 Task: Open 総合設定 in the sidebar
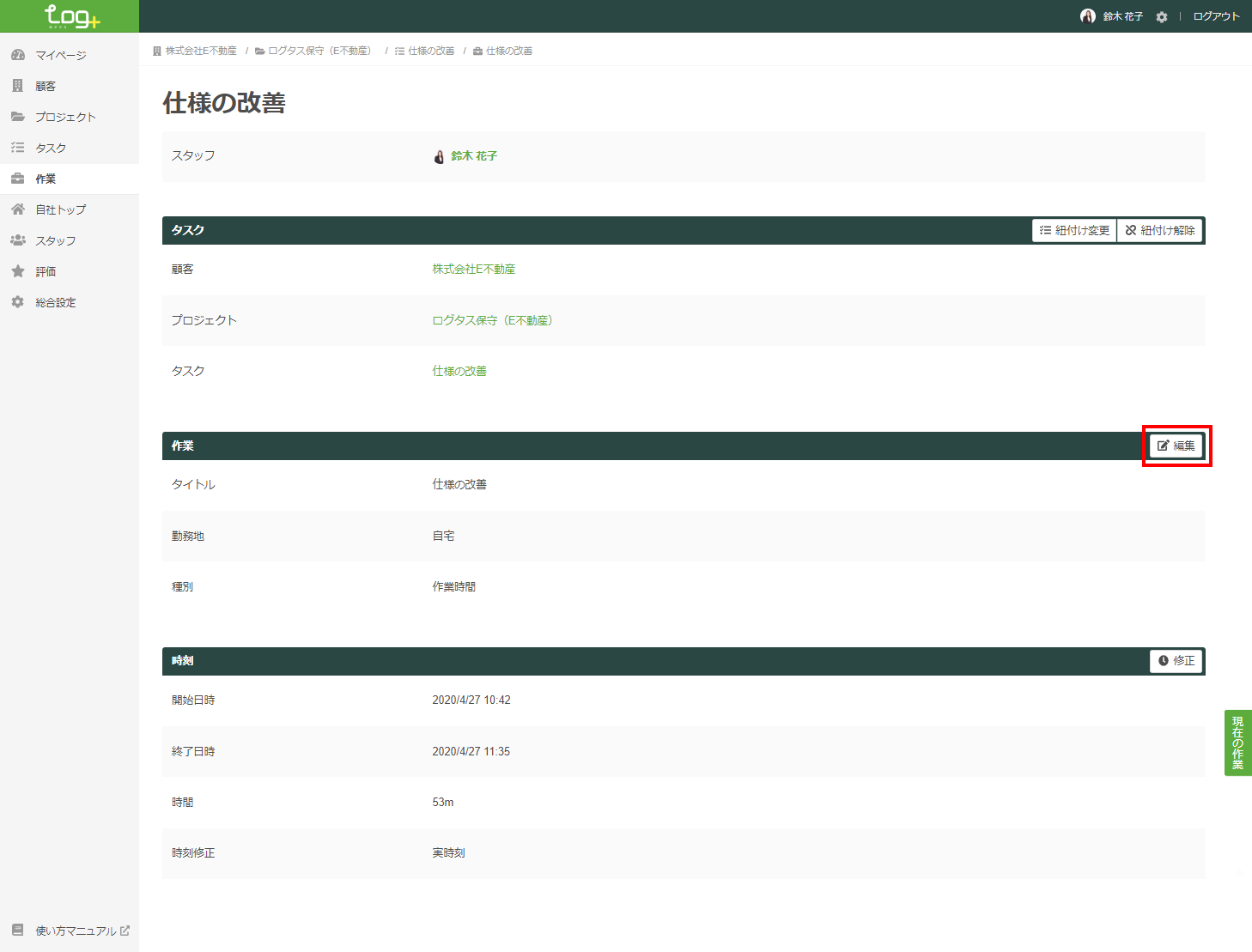[55, 302]
